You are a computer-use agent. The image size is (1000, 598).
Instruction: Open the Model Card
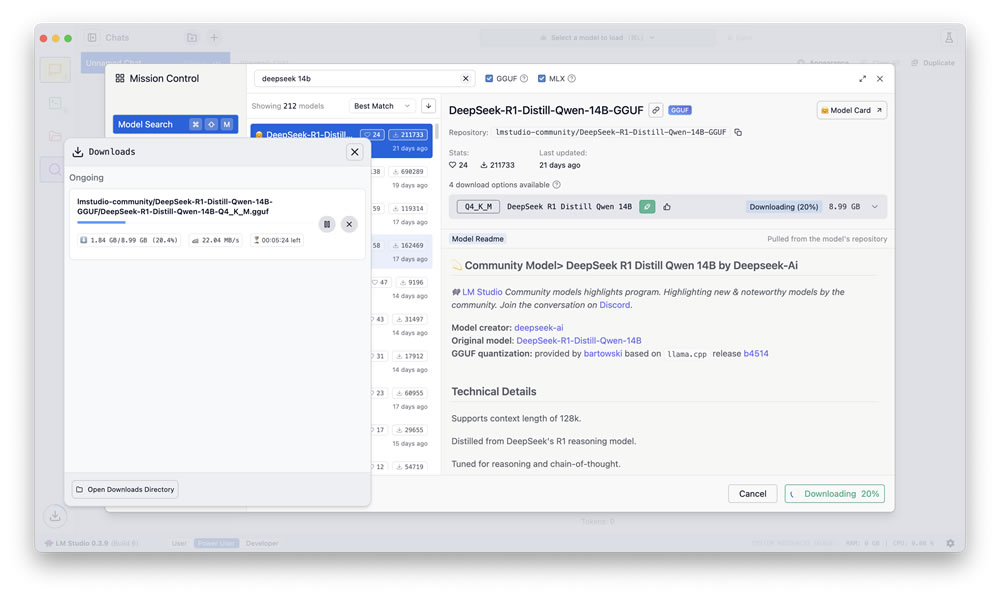(x=851, y=110)
